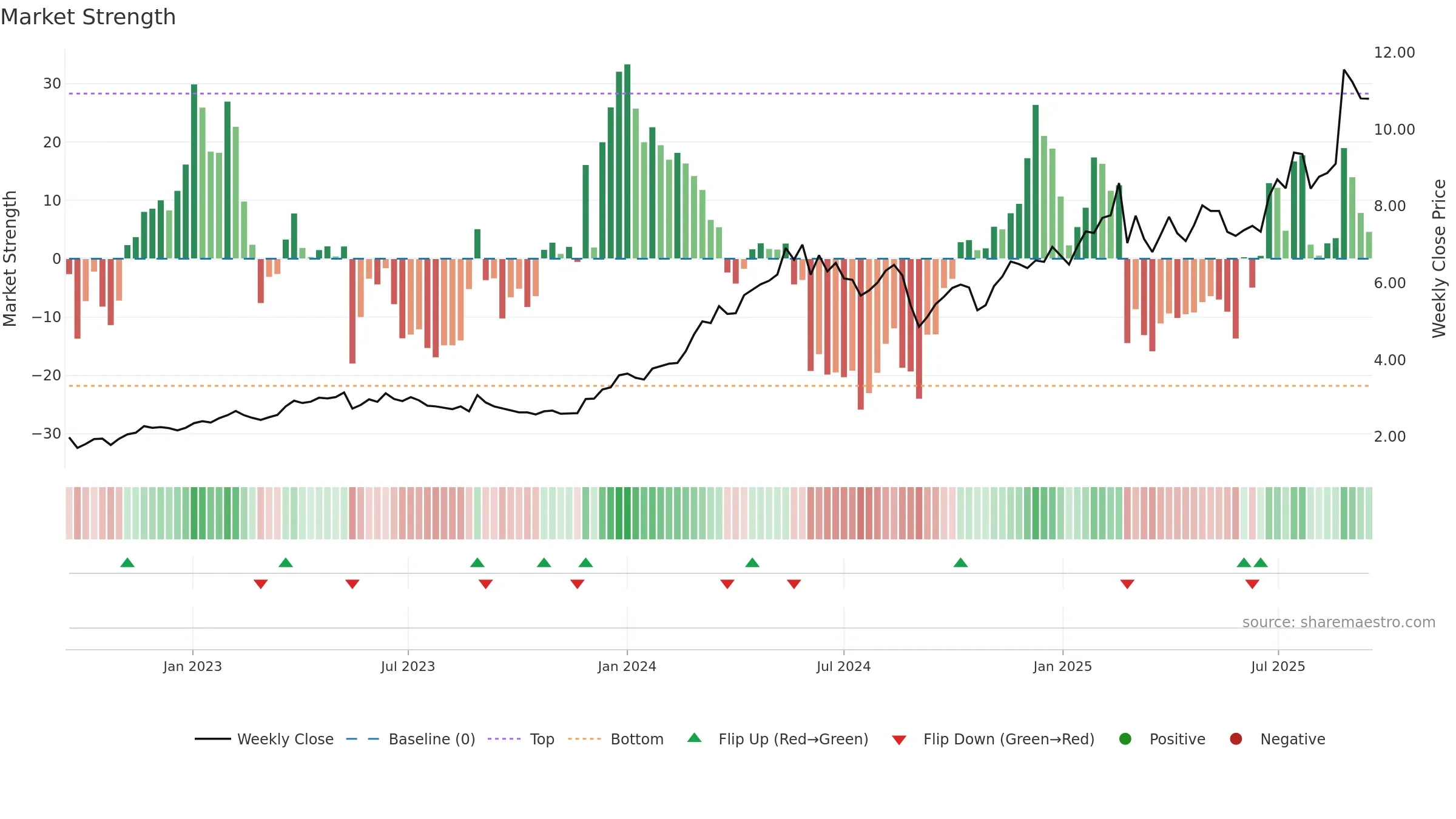Click the deepest red bar after Jul 2024
Screen dimensions: 1456x819
coord(861,334)
